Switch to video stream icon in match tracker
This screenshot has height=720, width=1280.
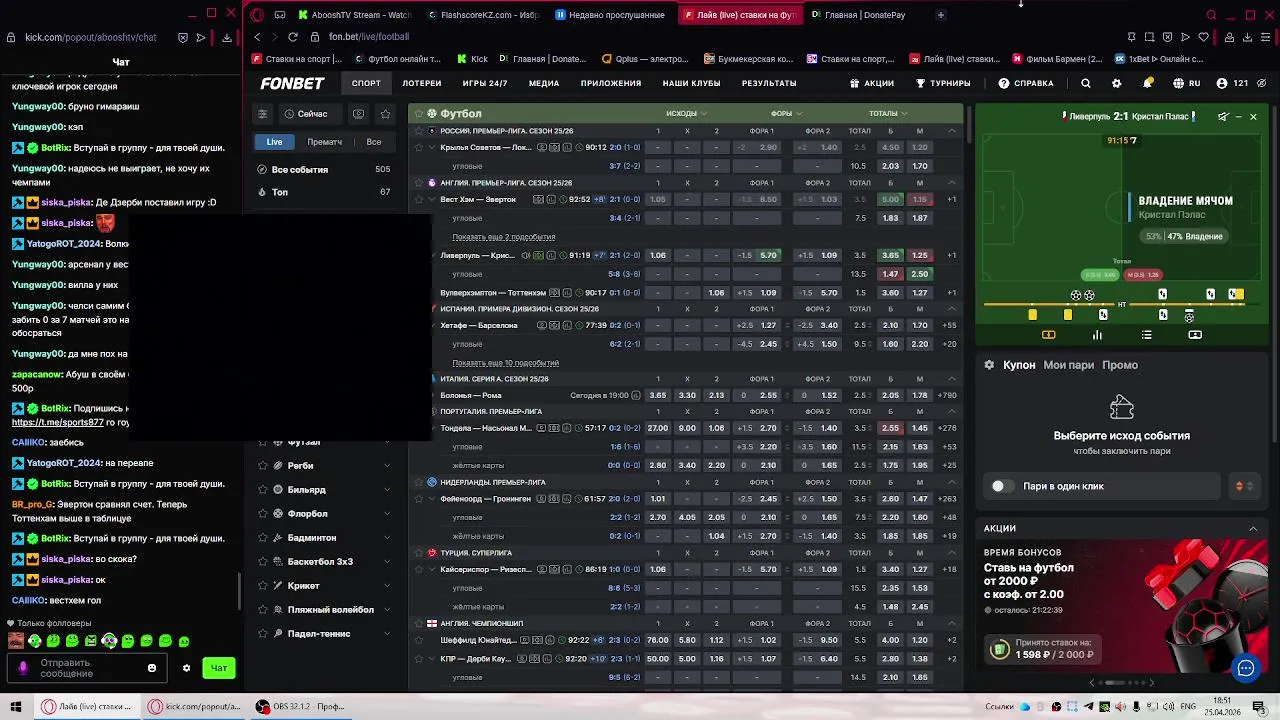(1195, 335)
